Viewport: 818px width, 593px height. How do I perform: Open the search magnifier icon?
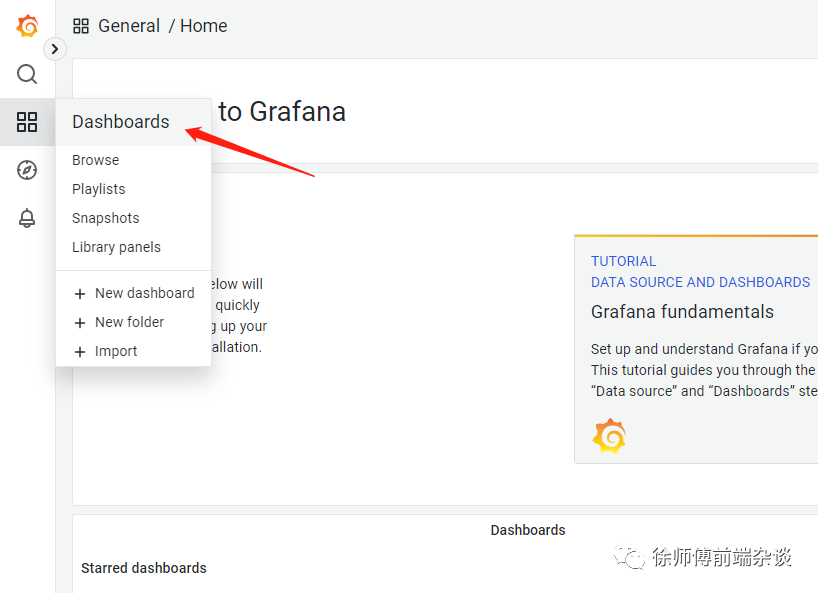pyautogui.click(x=27, y=74)
